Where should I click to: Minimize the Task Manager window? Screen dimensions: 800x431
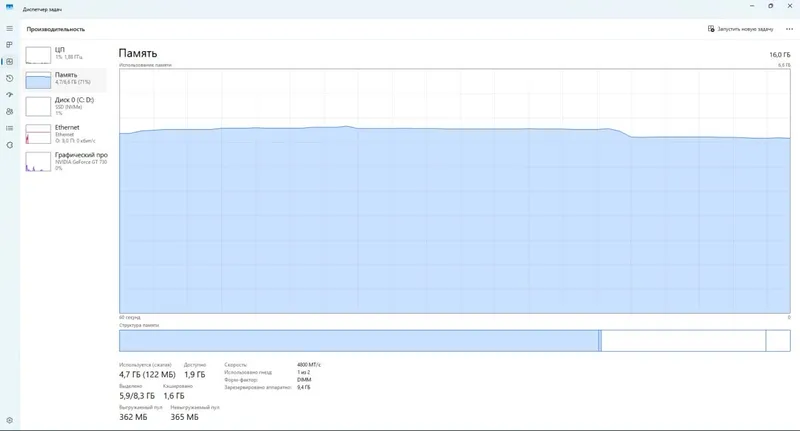pos(752,6)
